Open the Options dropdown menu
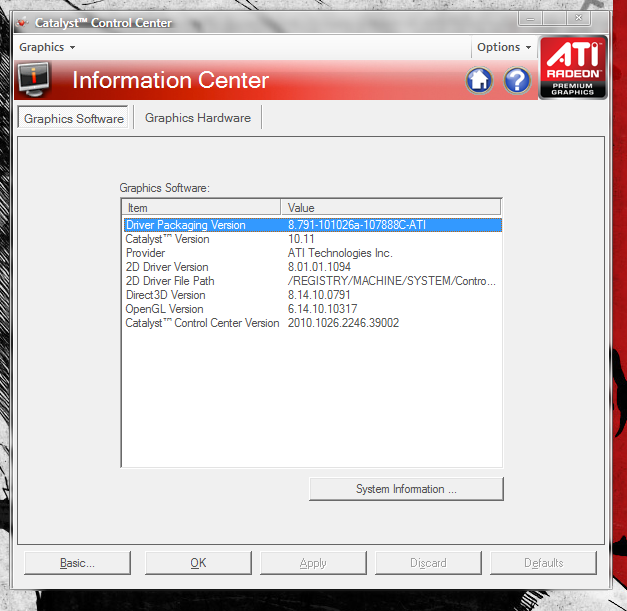 point(504,47)
